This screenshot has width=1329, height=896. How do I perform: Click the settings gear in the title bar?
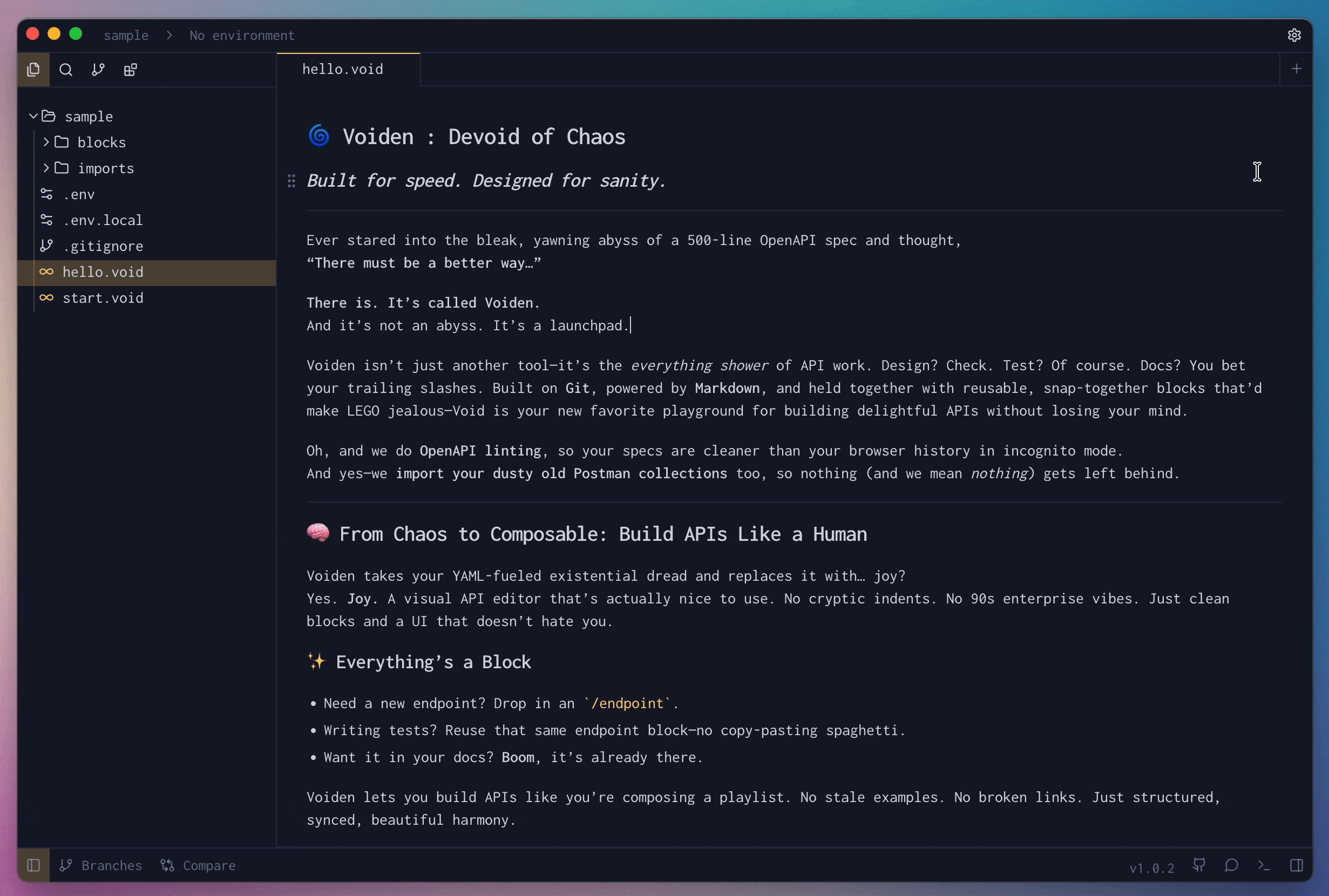tap(1294, 35)
